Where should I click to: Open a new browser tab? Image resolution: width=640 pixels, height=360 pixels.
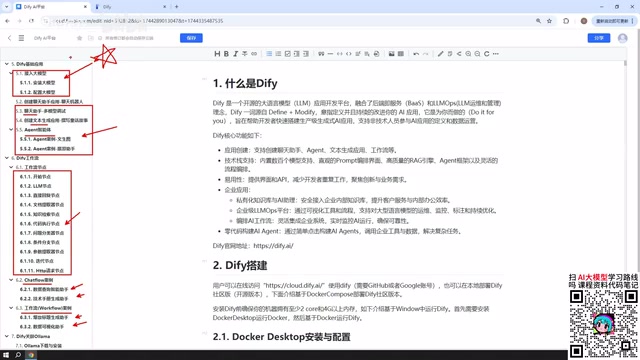pos(176,7)
